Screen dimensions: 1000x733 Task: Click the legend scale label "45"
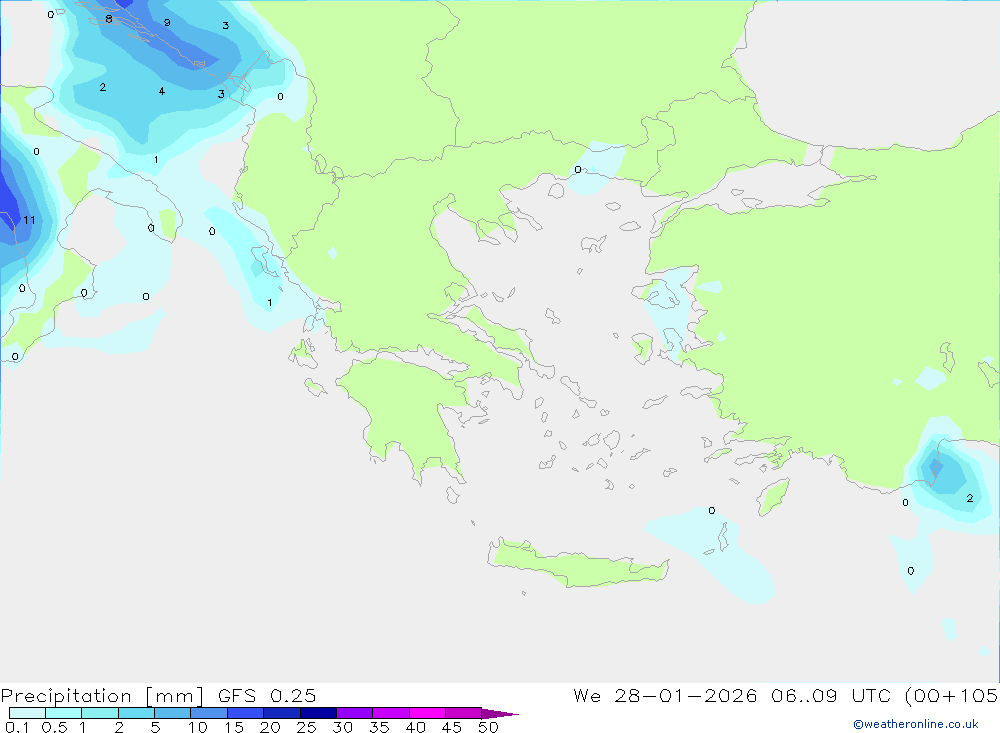pos(452,727)
